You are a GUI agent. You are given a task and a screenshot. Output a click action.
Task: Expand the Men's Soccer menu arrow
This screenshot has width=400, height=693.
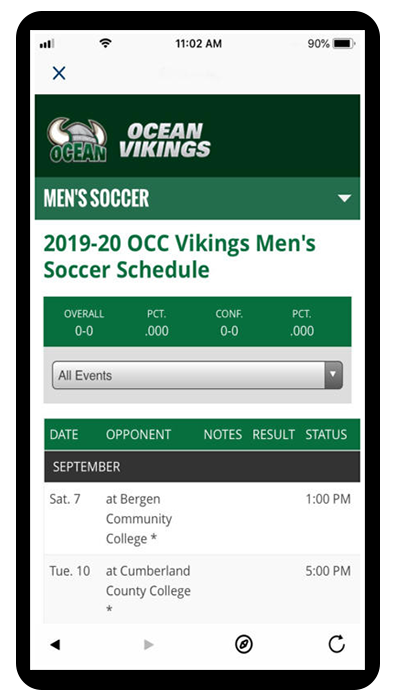click(344, 198)
